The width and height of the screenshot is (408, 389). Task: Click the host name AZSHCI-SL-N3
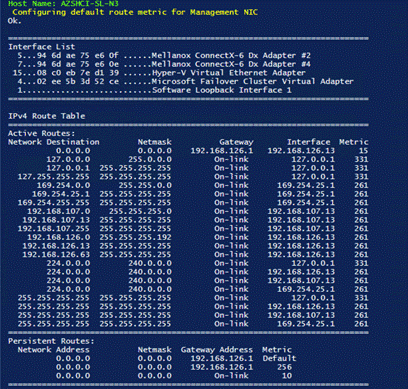pos(89,4)
